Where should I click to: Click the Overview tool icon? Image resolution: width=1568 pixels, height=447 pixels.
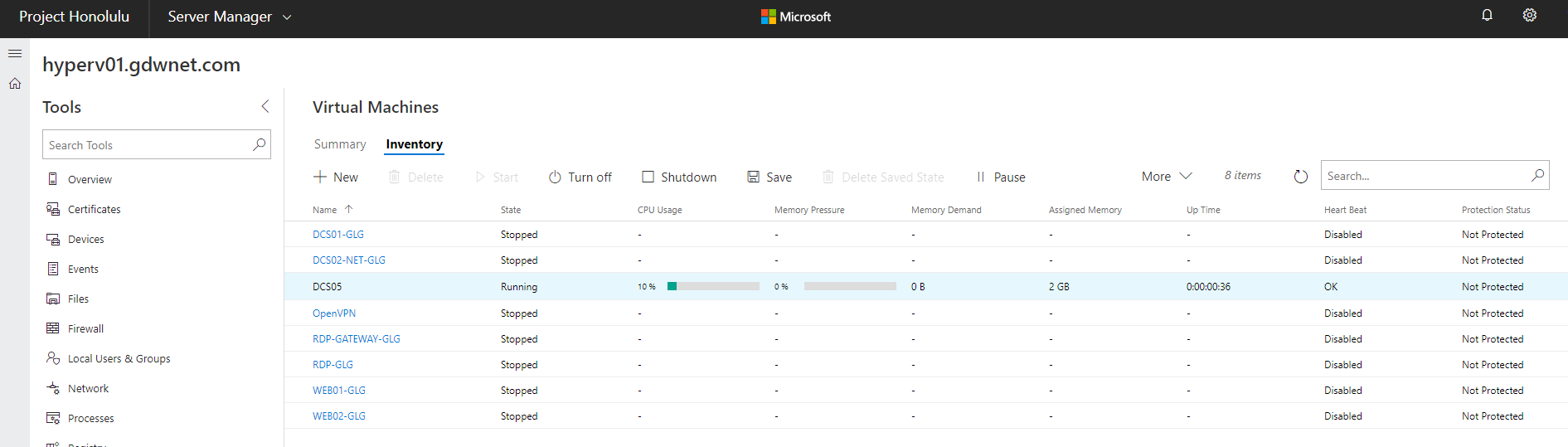click(53, 179)
